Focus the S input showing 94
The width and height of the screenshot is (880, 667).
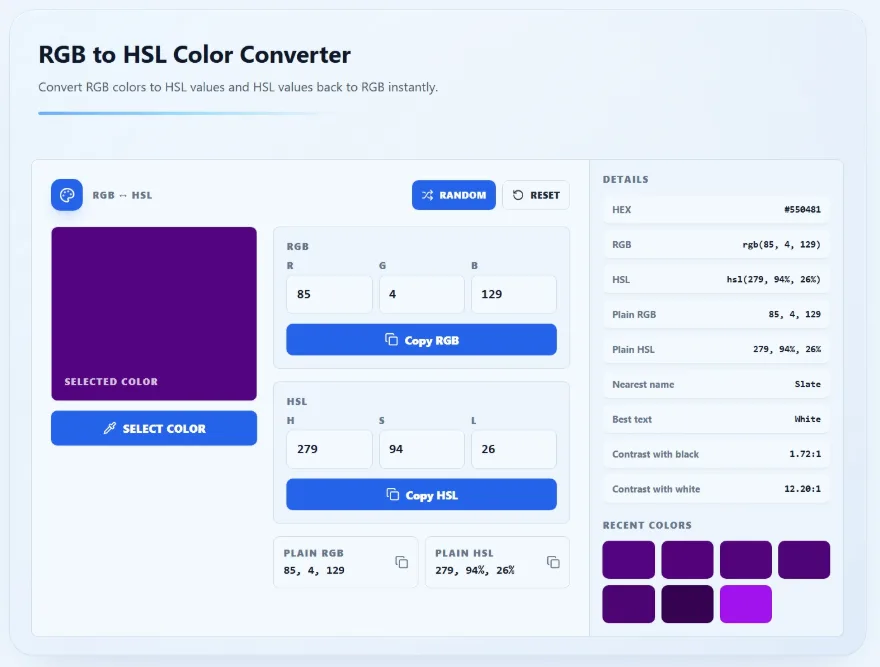(x=421, y=449)
